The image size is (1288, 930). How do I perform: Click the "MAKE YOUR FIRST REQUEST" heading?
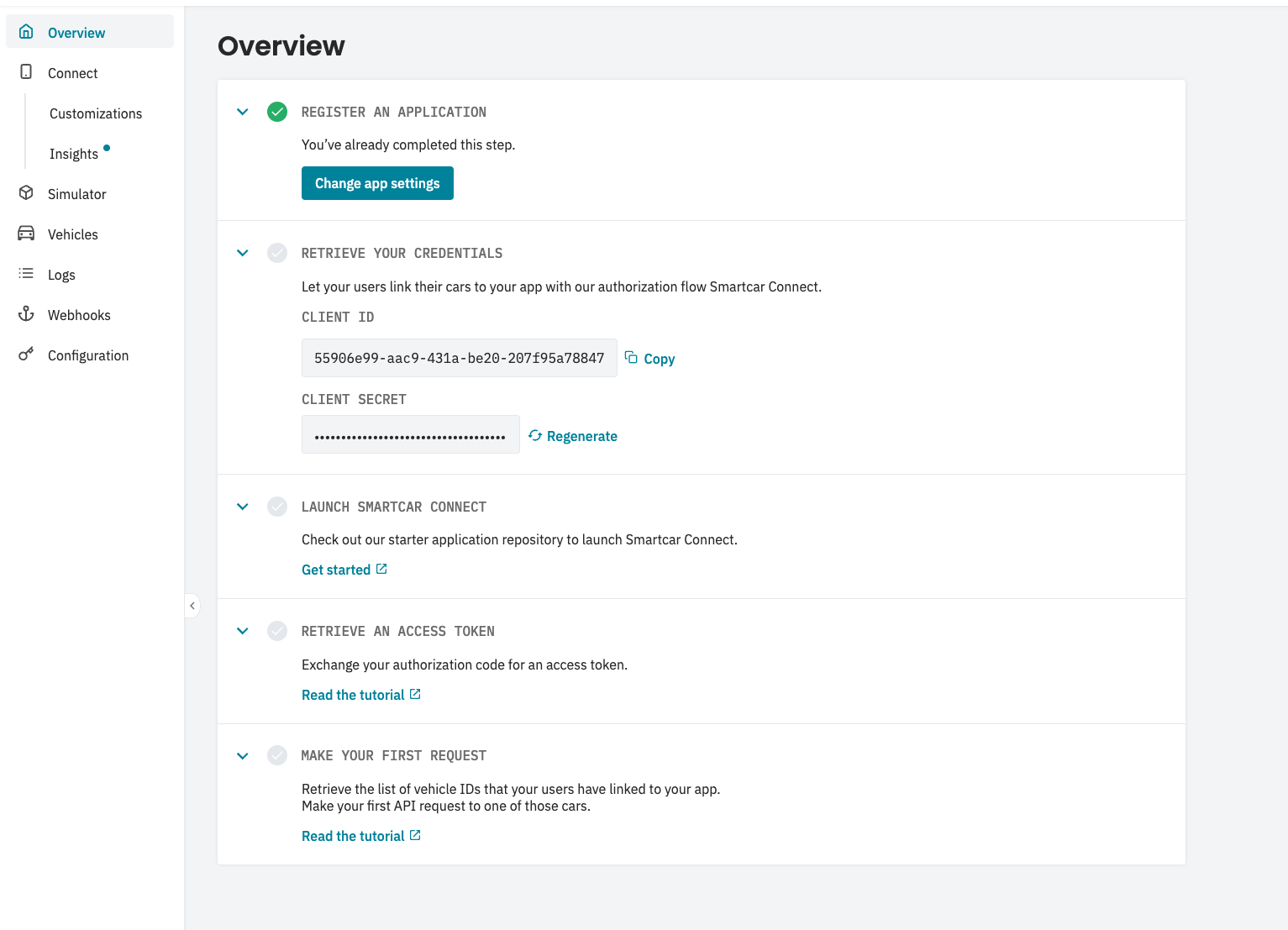pyautogui.click(x=394, y=755)
